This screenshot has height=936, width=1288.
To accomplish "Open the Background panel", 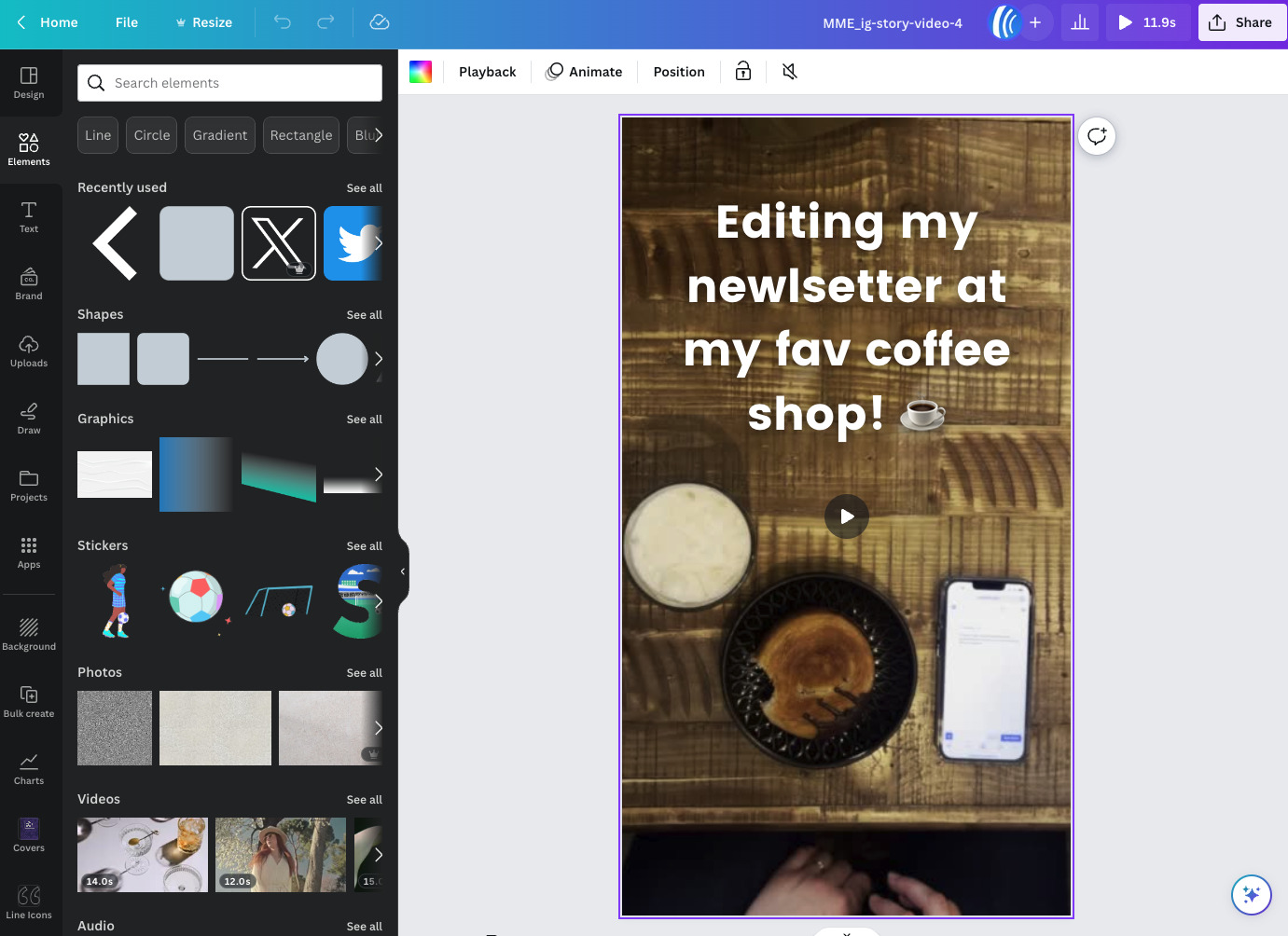I will (x=29, y=633).
